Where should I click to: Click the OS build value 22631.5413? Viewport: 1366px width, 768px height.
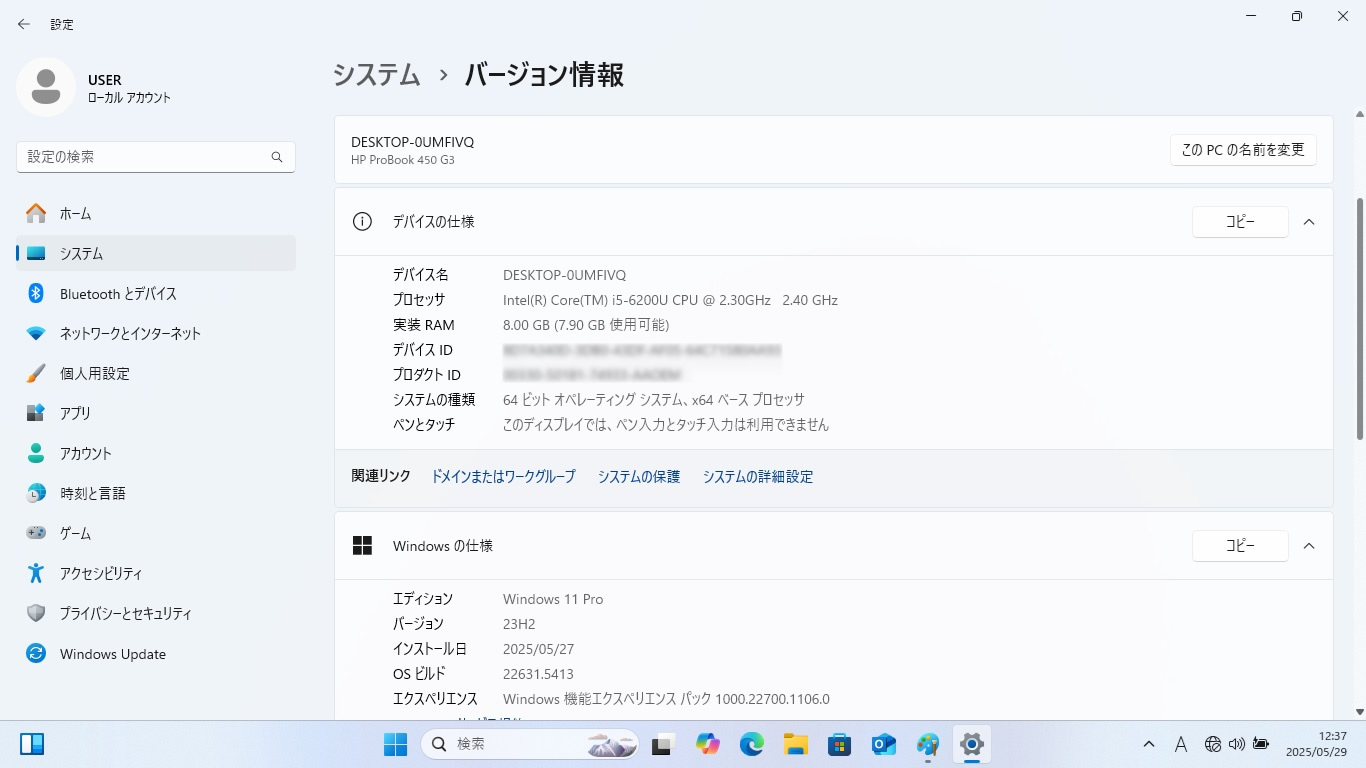tap(538, 674)
